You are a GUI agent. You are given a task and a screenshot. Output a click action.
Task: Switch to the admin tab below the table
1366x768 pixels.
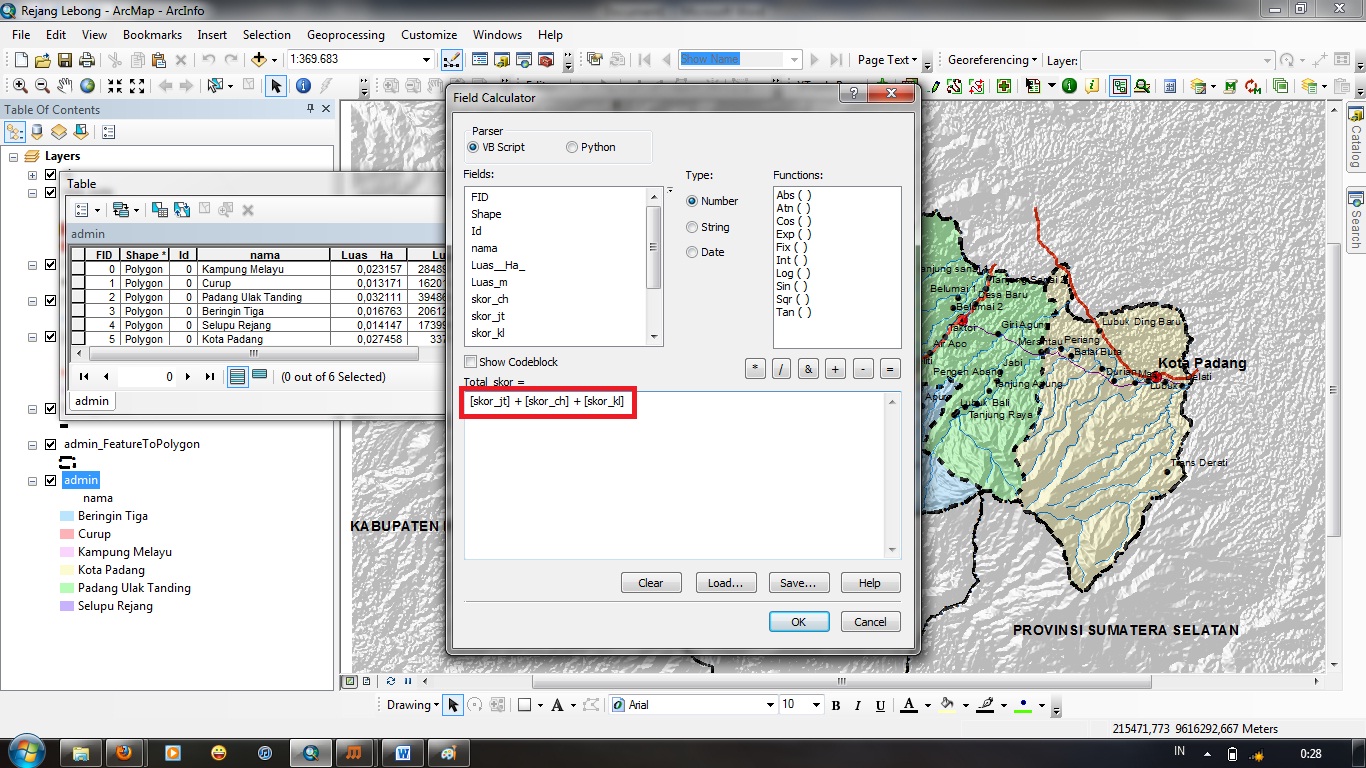(91, 401)
